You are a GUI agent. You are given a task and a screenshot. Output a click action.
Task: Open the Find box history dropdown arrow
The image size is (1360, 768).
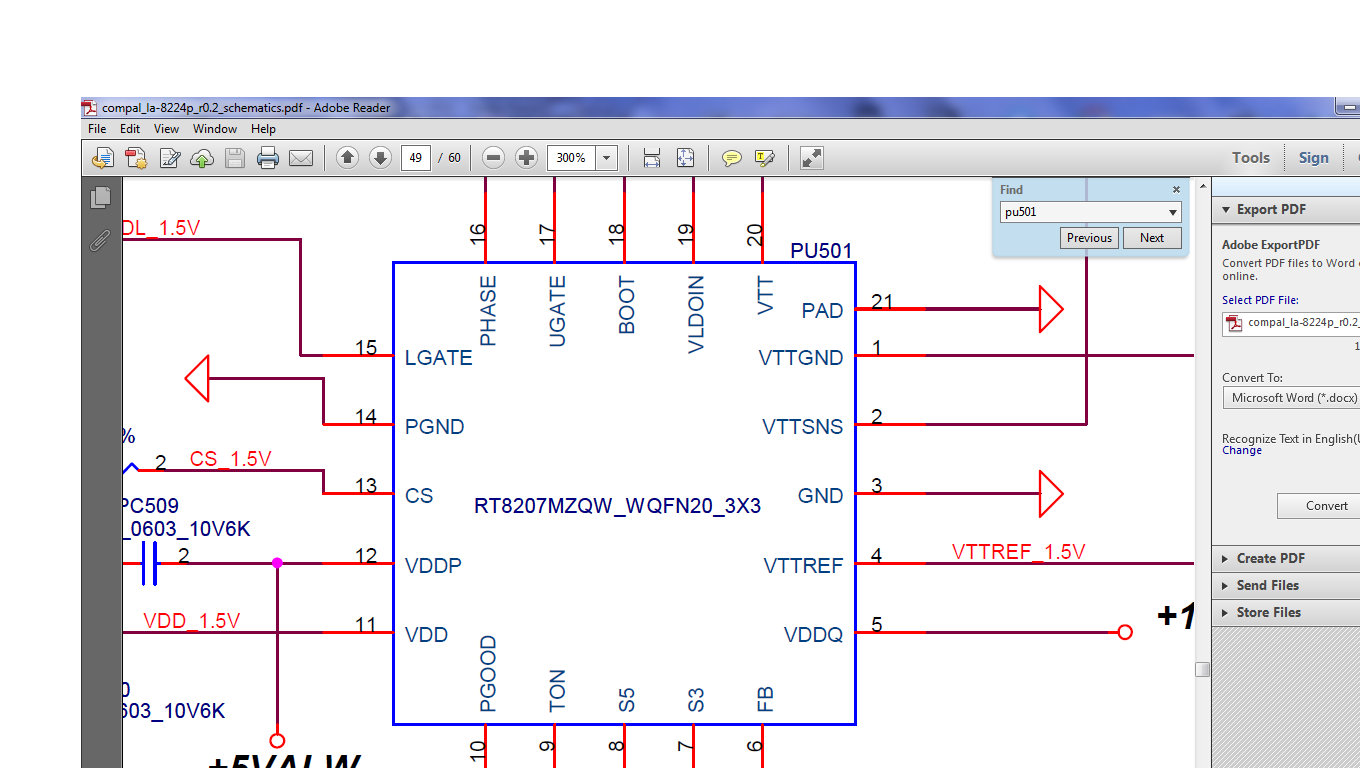[1173, 212]
